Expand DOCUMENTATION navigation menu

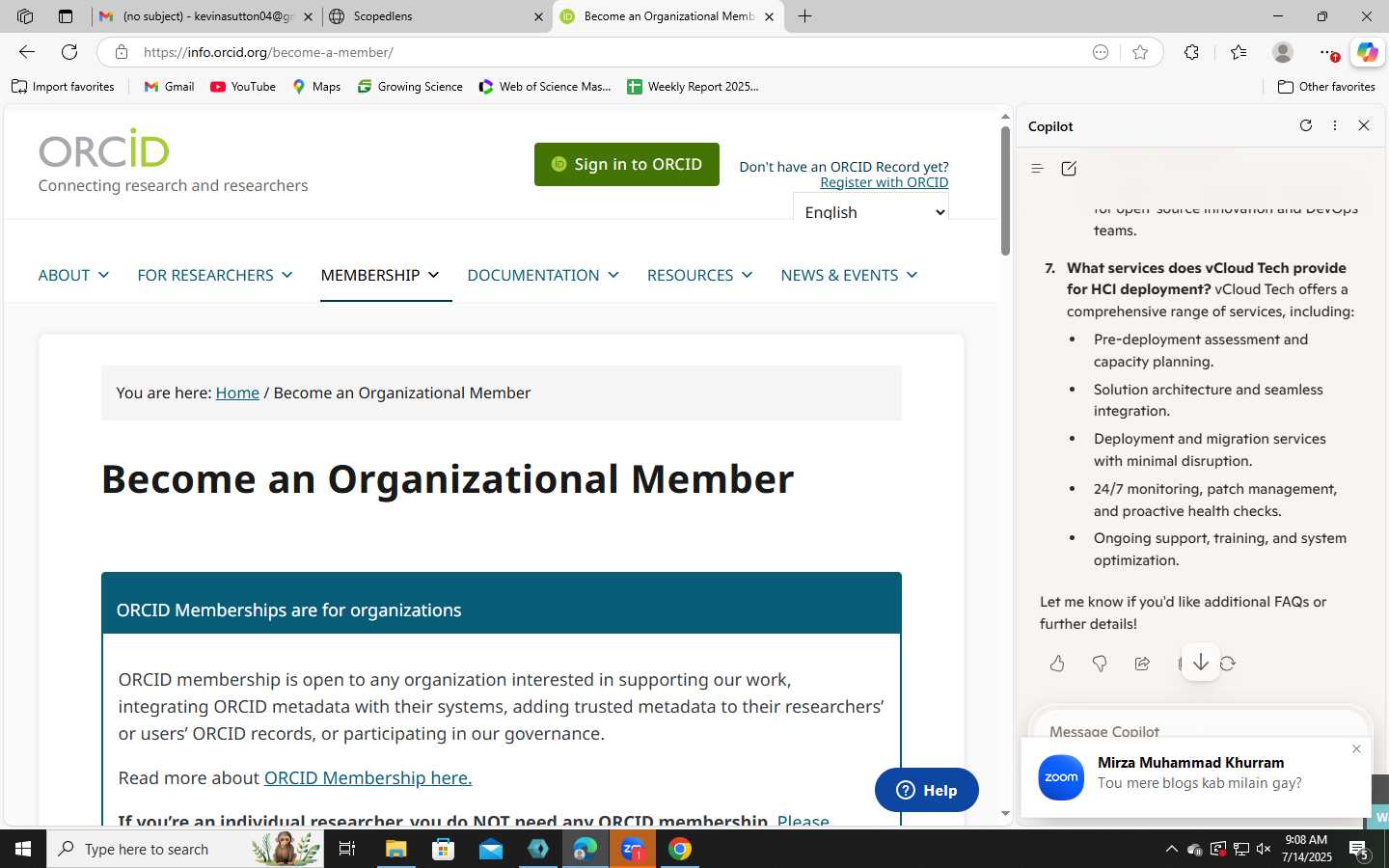click(x=543, y=275)
